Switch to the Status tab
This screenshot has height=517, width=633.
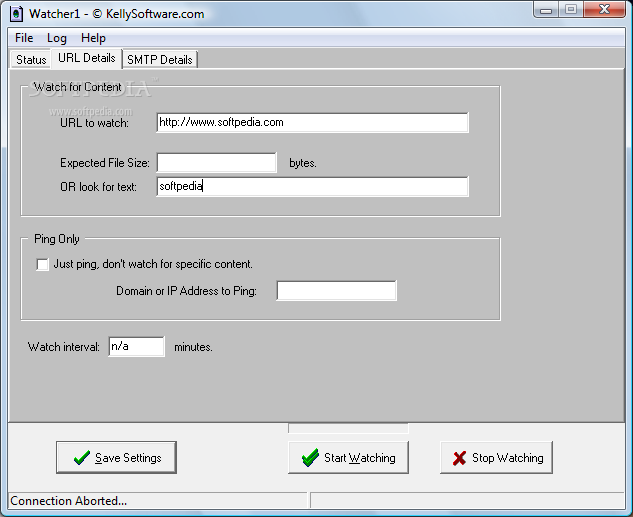click(31, 60)
